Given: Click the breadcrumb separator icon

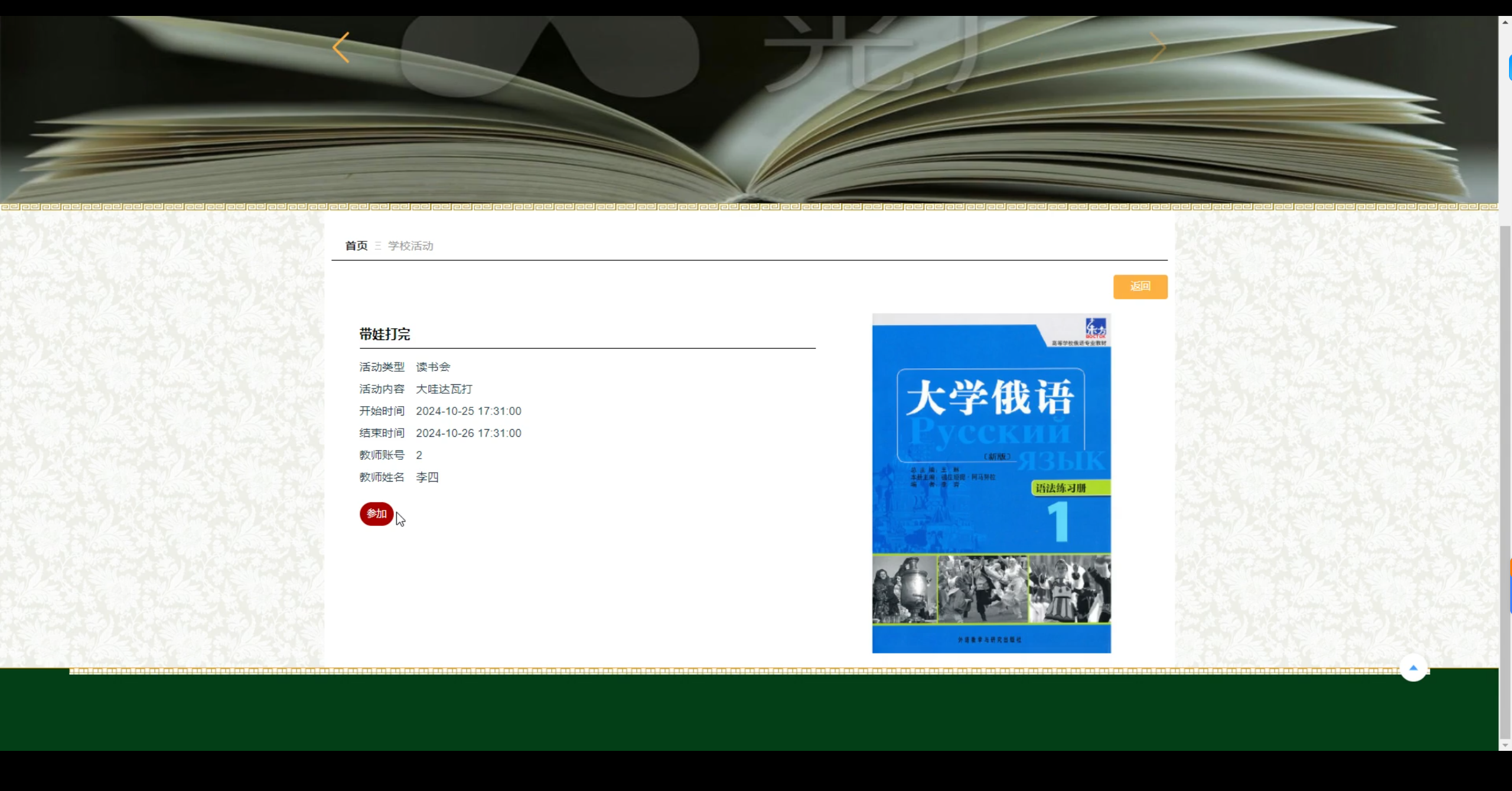Looking at the screenshot, I should pyautogui.click(x=377, y=246).
